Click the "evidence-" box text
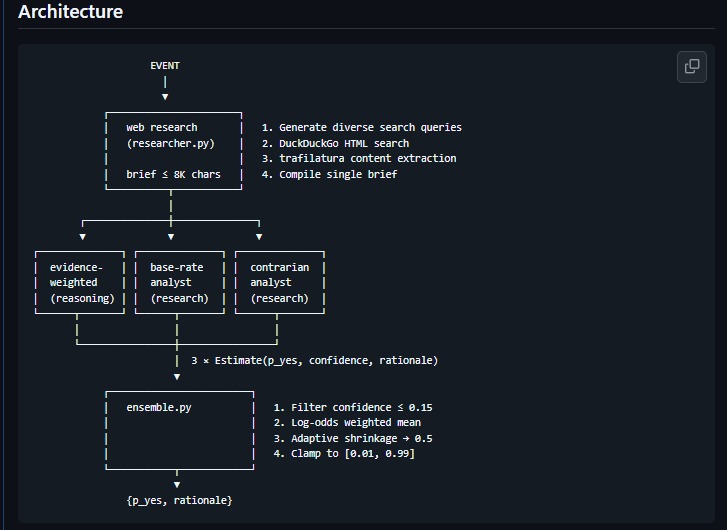The height and width of the screenshot is (530, 727). [x=76, y=267]
